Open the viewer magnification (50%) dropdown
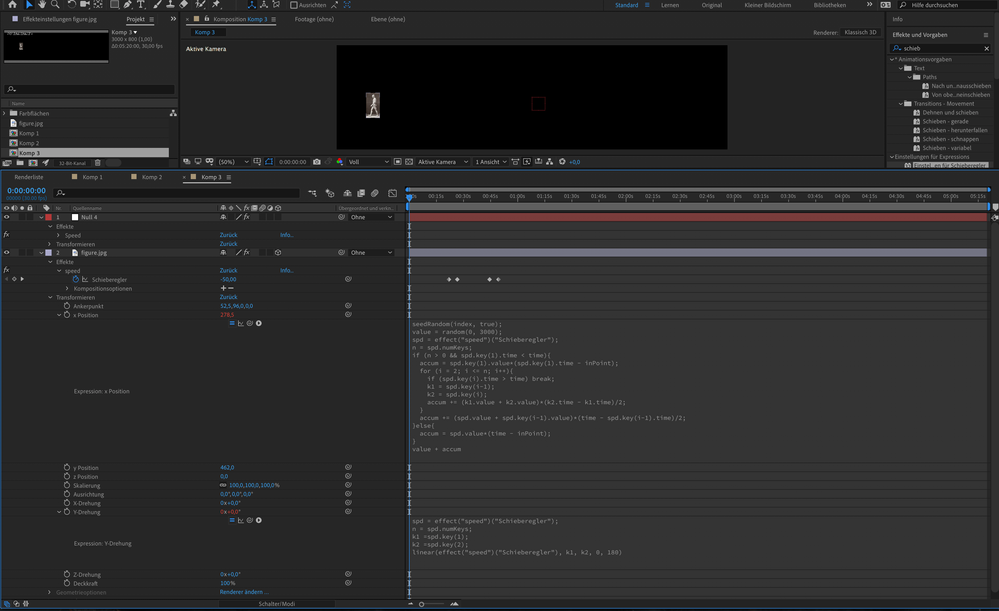Image resolution: width=999 pixels, height=611 pixels. point(233,162)
